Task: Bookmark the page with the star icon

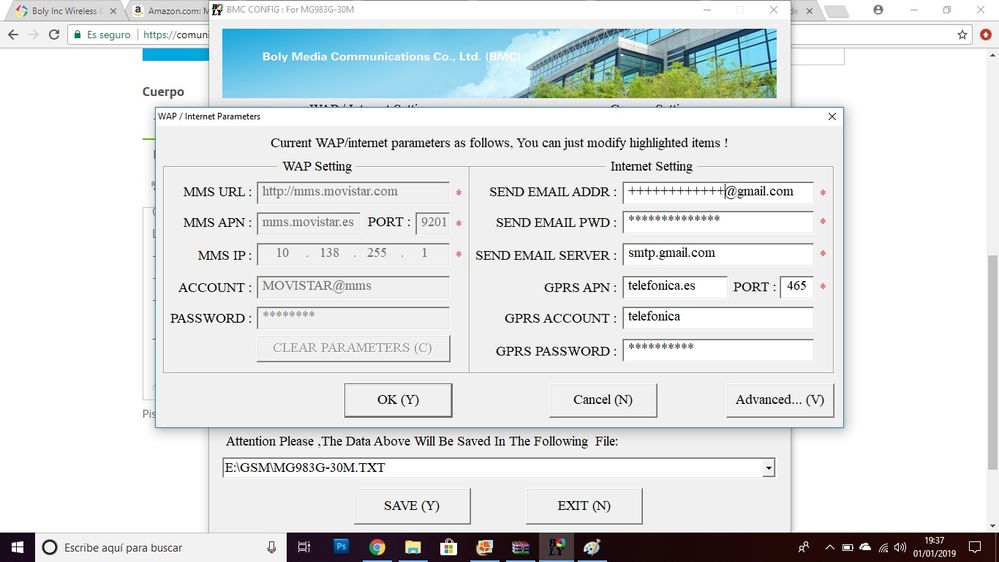Action: pyautogui.click(x=962, y=34)
